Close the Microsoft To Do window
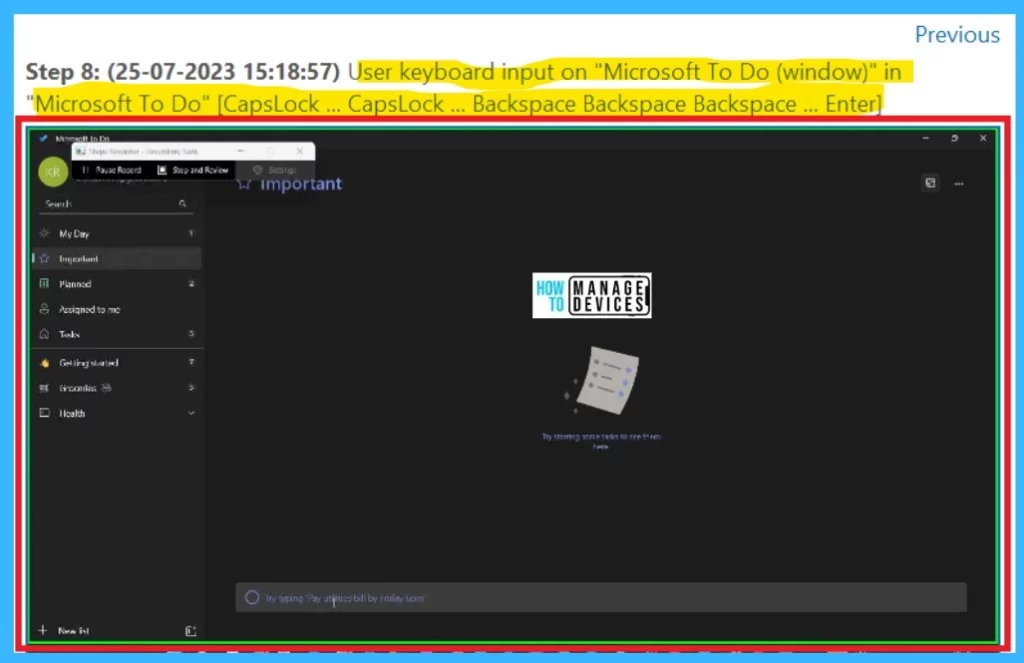The width and height of the screenshot is (1024, 663). [983, 138]
